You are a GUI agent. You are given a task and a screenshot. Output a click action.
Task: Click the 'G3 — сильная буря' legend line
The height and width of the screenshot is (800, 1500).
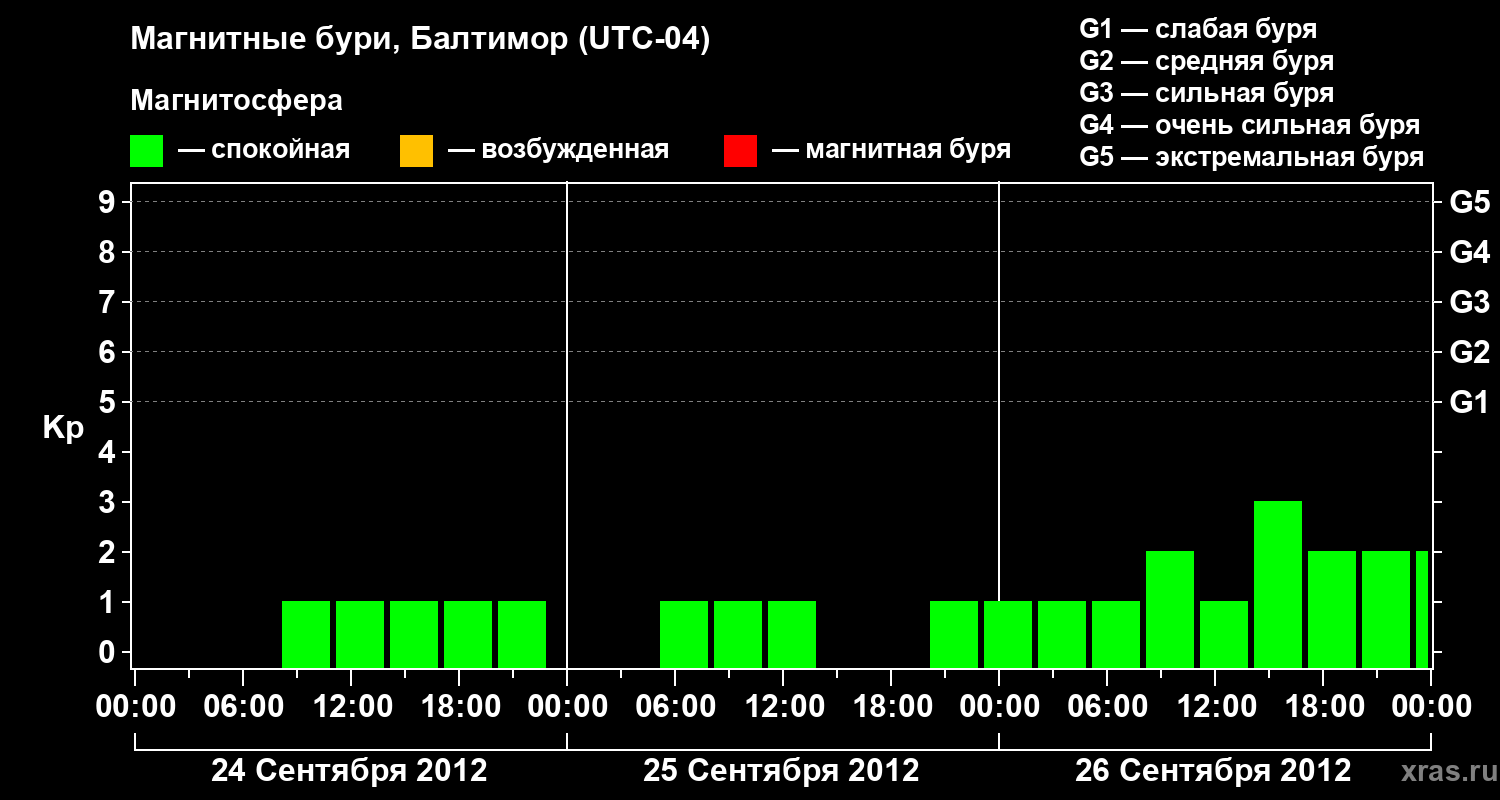(x=1206, y=93)
